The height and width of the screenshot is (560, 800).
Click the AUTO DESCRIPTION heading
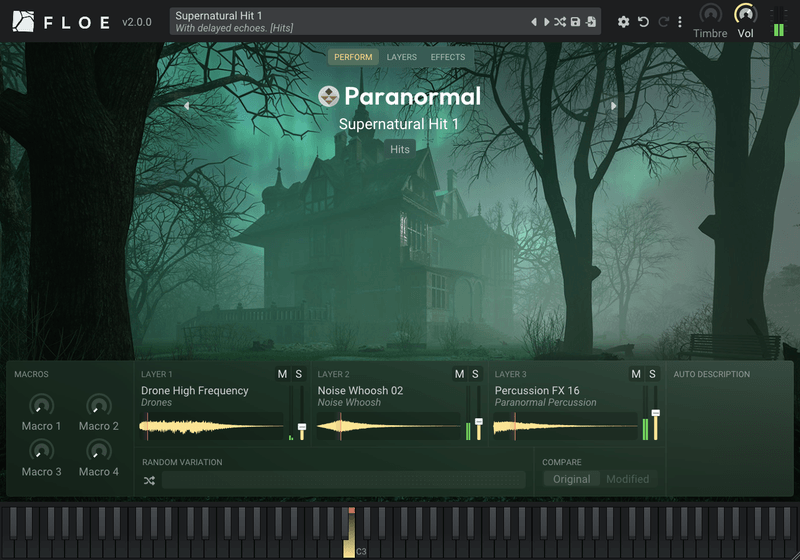tap(712, 374)
